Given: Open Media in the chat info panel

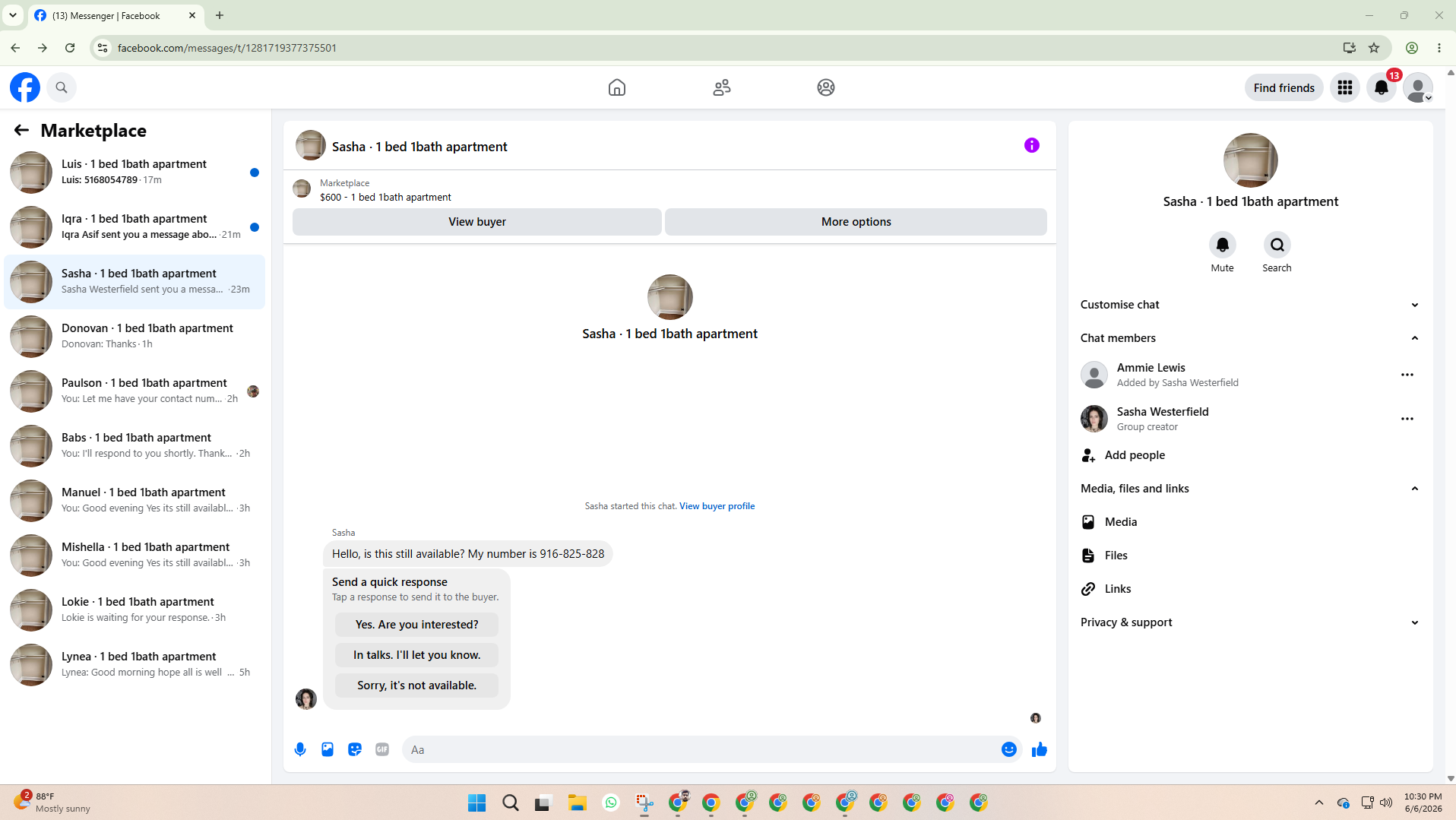Looking at the screenshot, I should click(1250, 522).
